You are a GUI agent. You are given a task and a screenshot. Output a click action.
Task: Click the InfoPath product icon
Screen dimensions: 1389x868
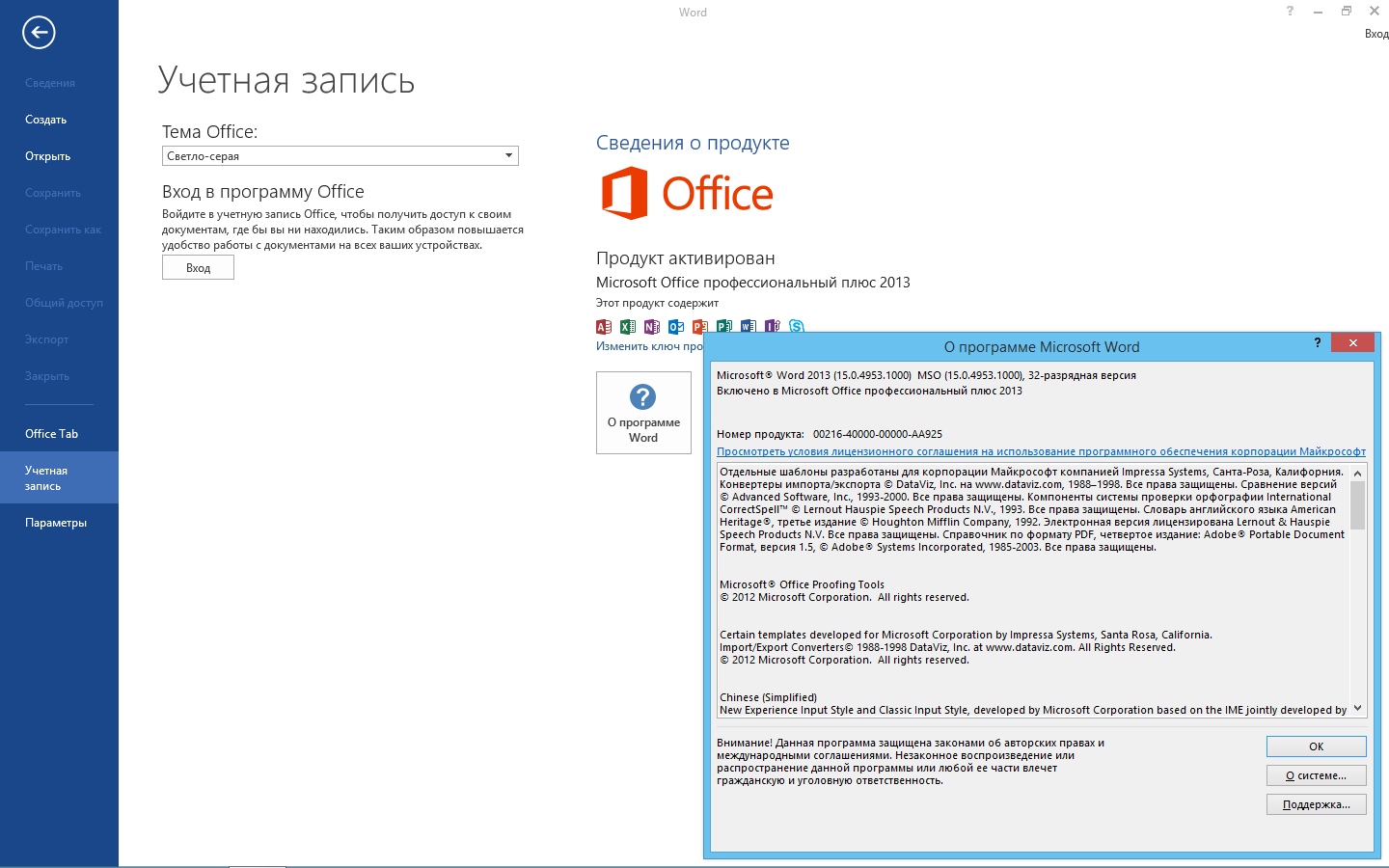773,326
